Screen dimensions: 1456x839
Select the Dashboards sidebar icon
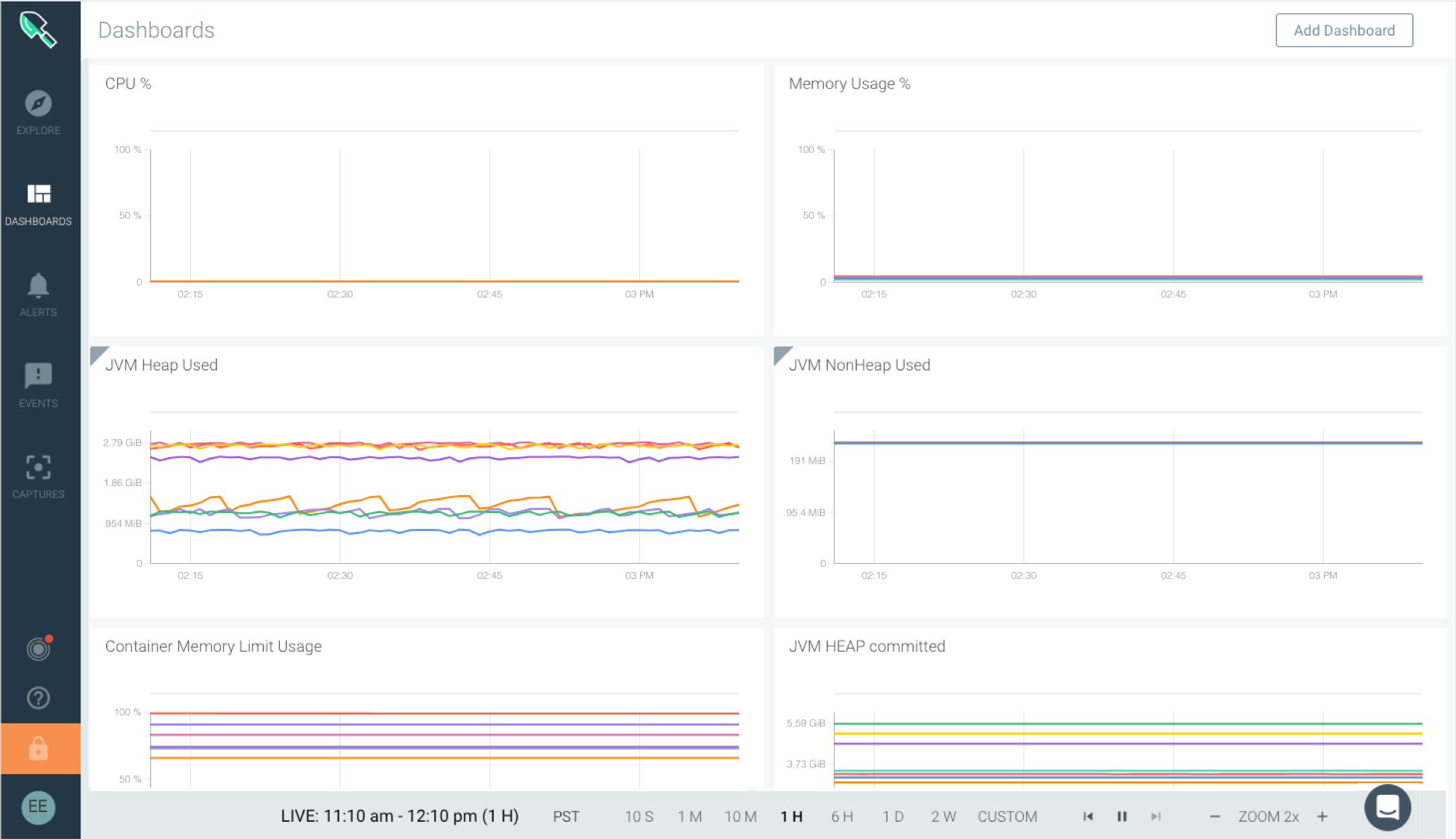(38, 195)
